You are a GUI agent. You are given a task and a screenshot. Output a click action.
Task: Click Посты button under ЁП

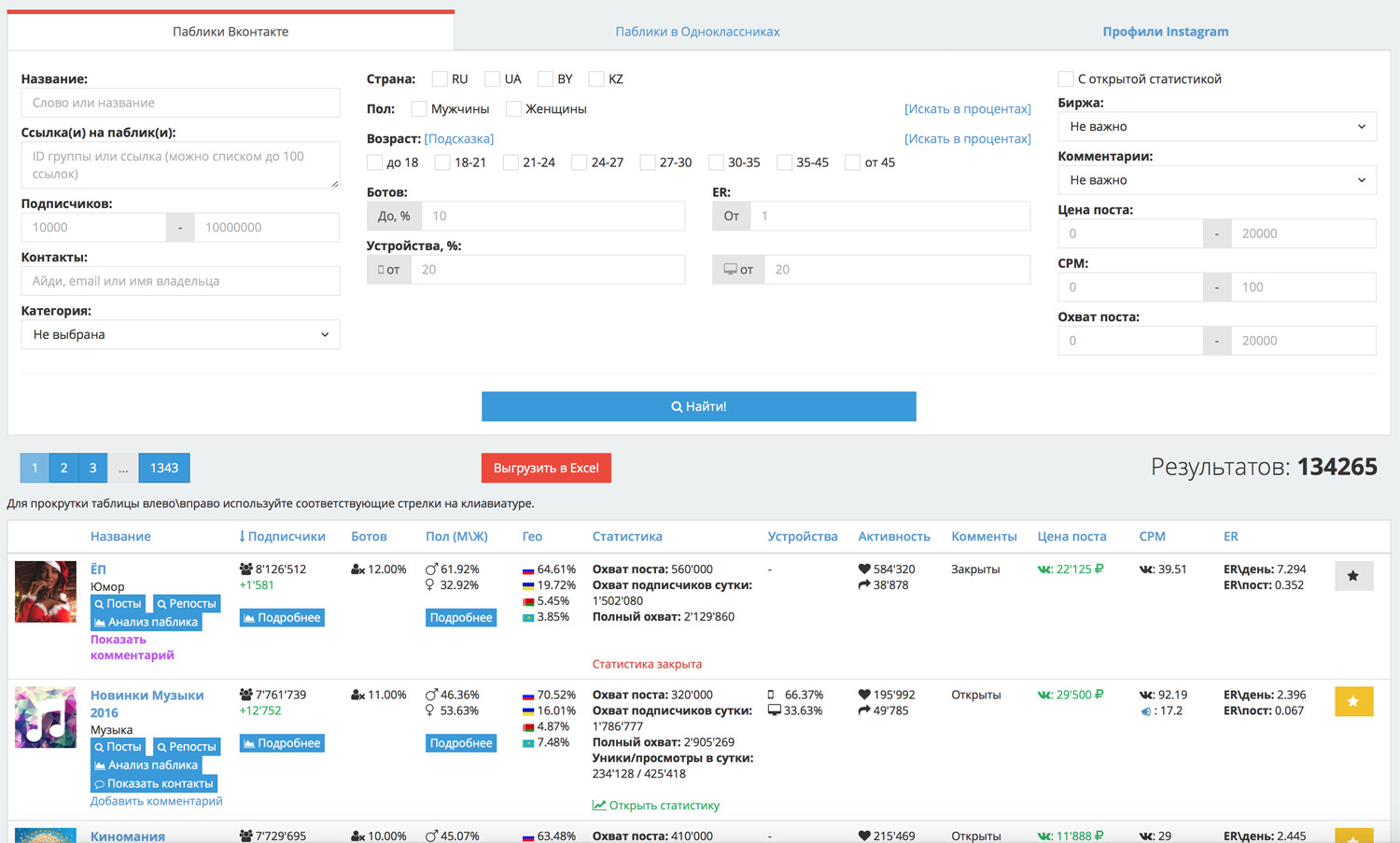(118, 604)
